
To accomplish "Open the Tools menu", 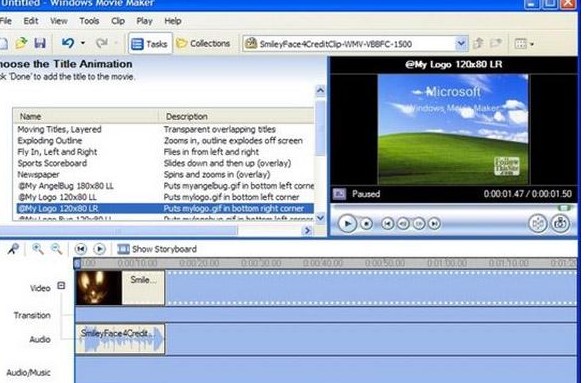I will click(89, 21).
